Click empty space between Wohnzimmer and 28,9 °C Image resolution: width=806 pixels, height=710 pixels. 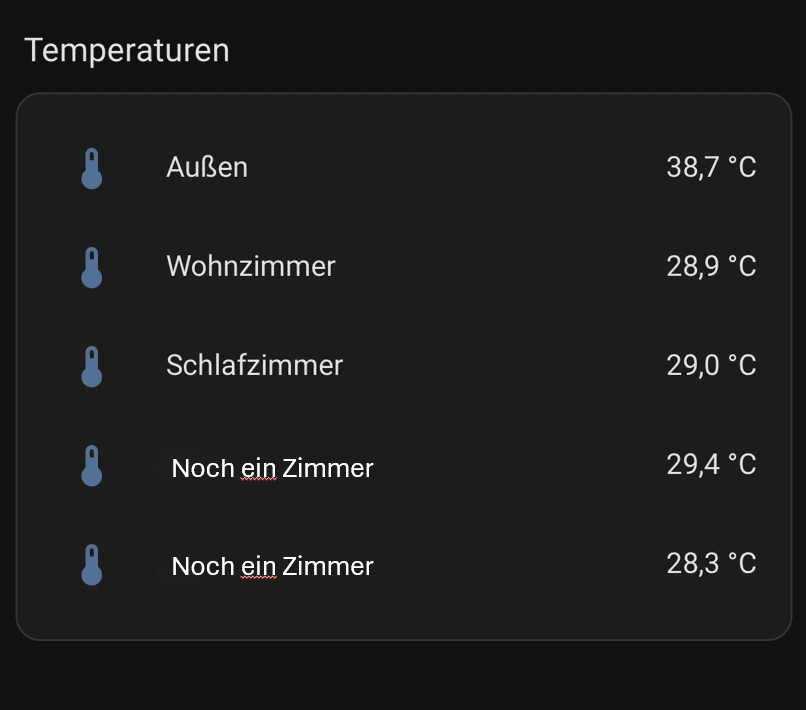tap(501, 266)
